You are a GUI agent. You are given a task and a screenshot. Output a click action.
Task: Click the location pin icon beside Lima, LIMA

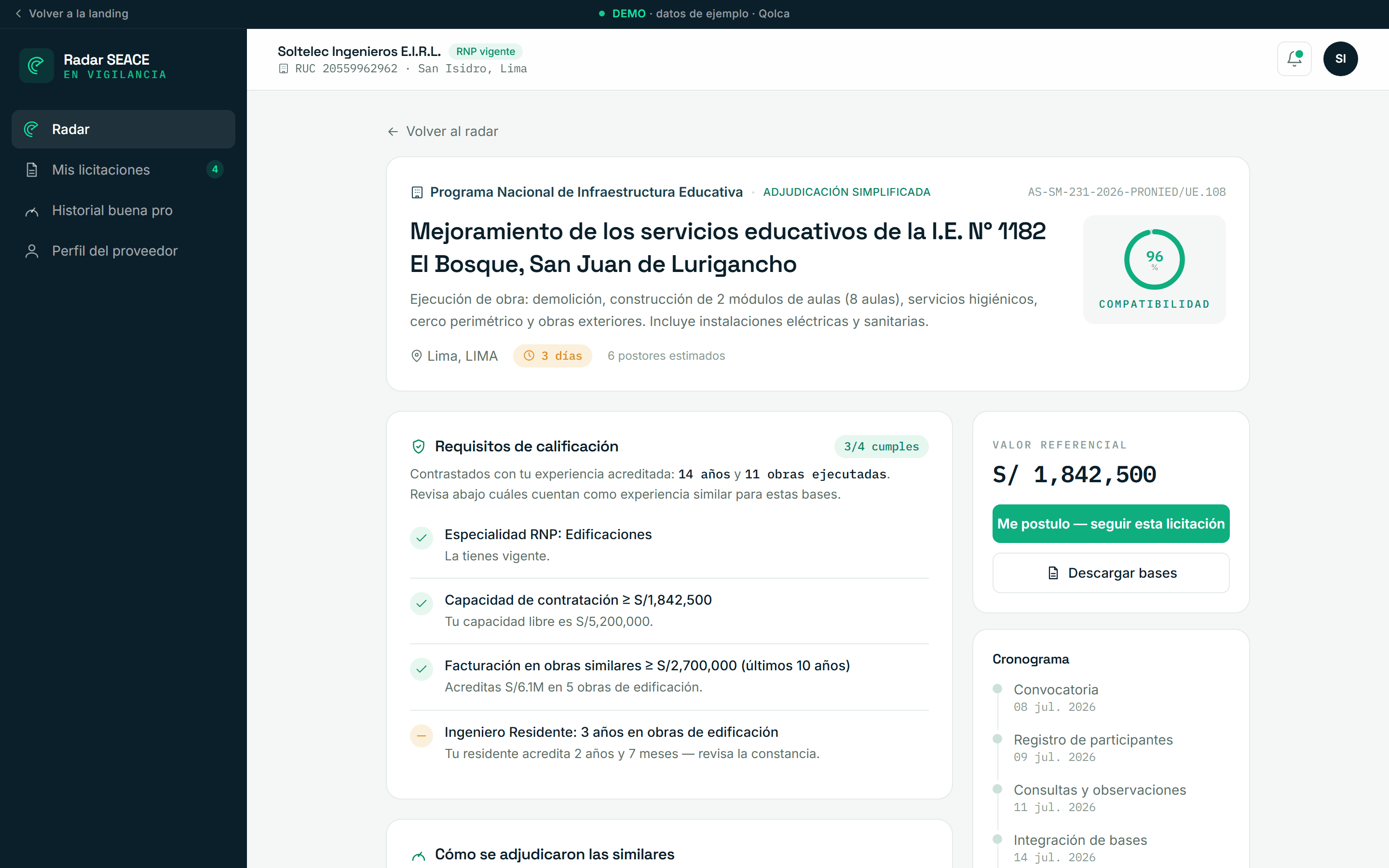tap(417, 356)
